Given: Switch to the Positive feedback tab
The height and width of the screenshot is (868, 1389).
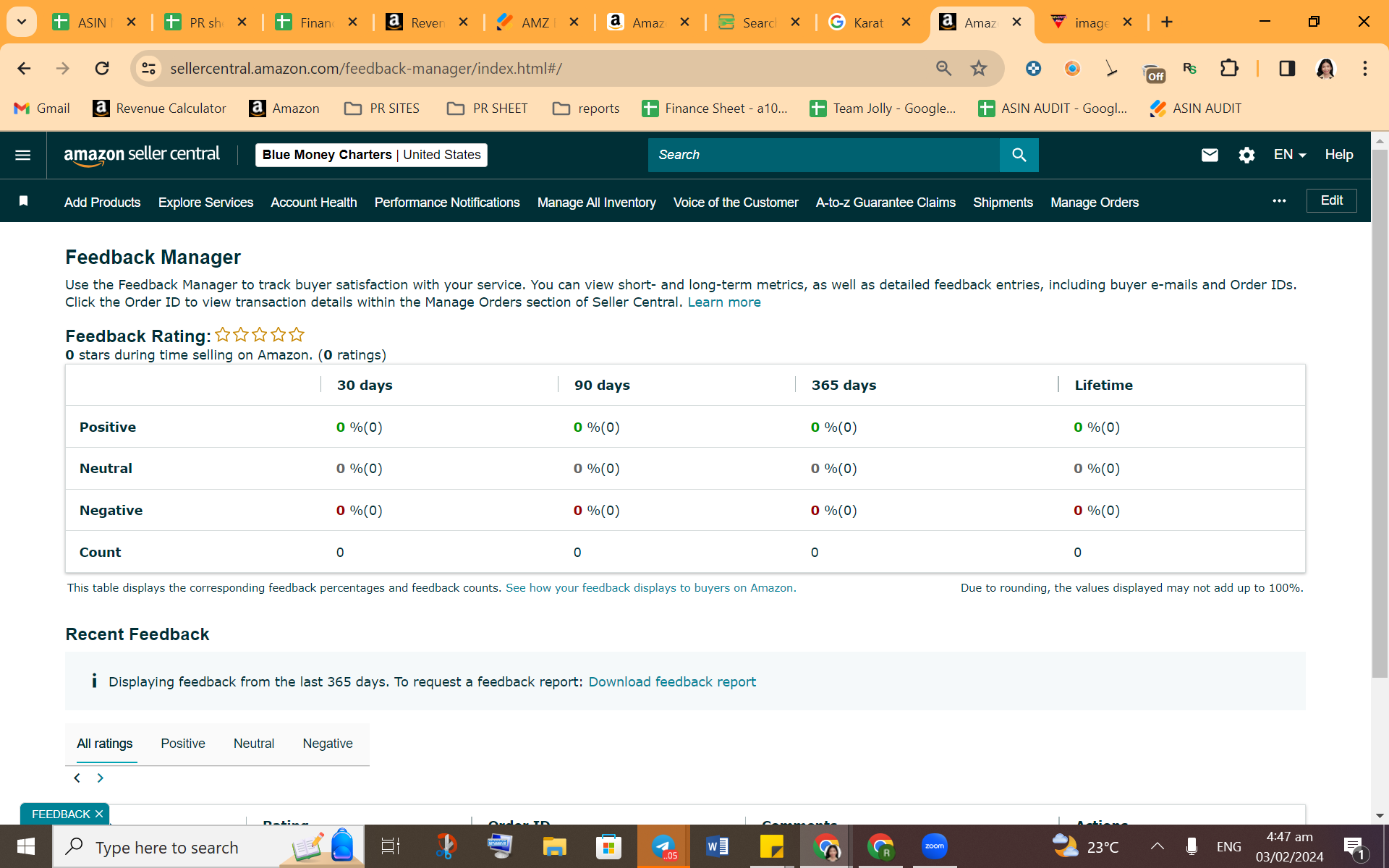Looking at the screenshot, I should [183, 744].
